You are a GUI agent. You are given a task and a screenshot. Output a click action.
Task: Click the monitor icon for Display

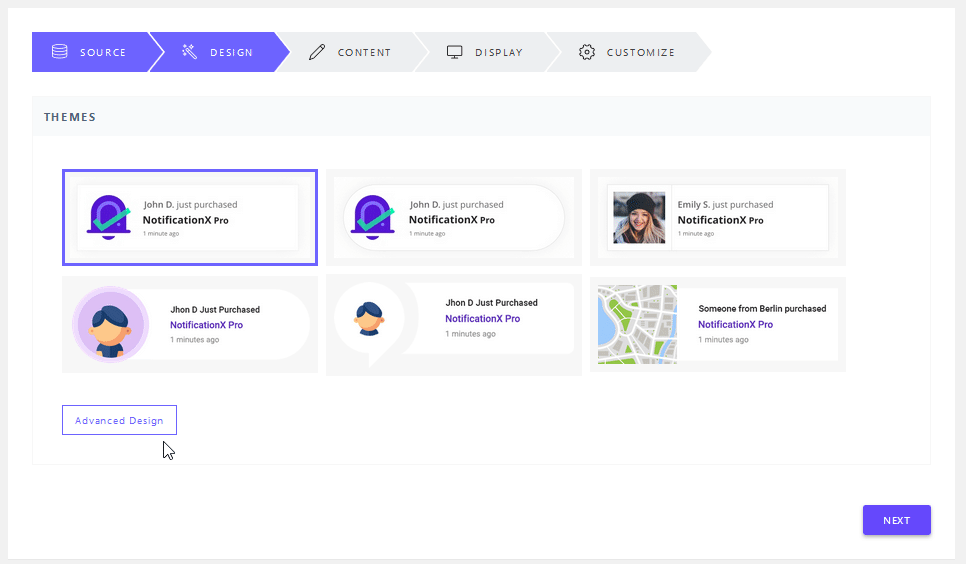[455, 52]
